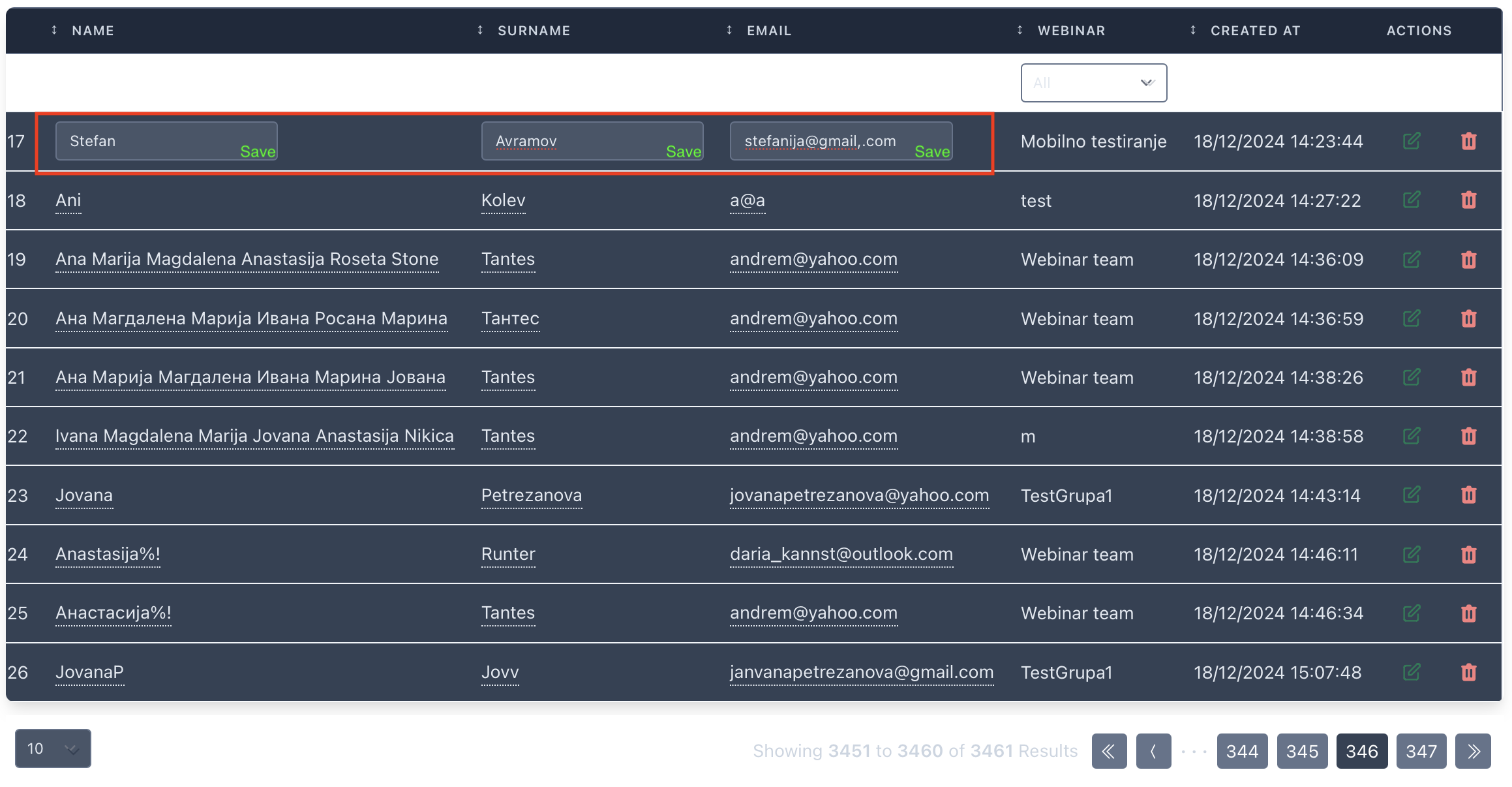Go to last page with double-right arrows

click(1473, 751)
